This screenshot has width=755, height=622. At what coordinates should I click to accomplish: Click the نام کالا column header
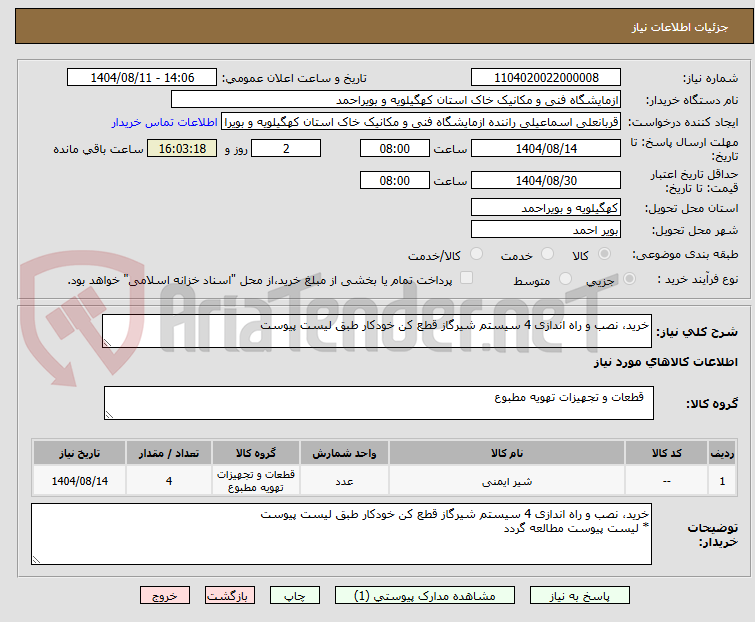pos(507,453)
